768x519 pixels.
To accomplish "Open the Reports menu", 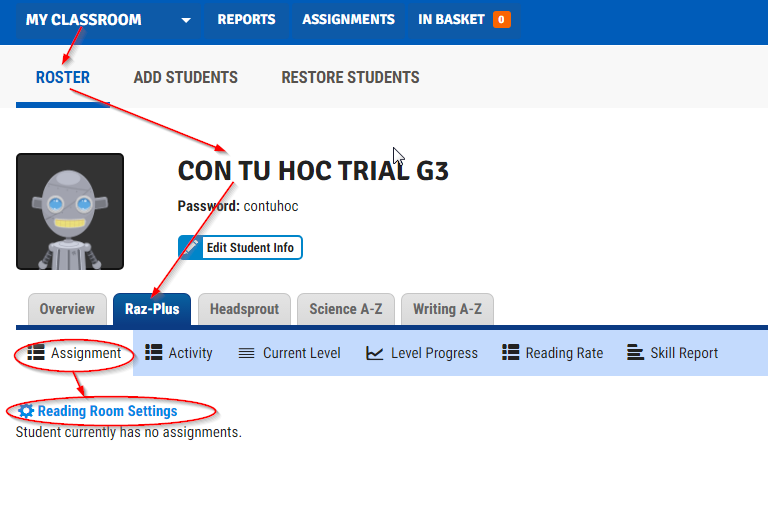I will 246,20.
